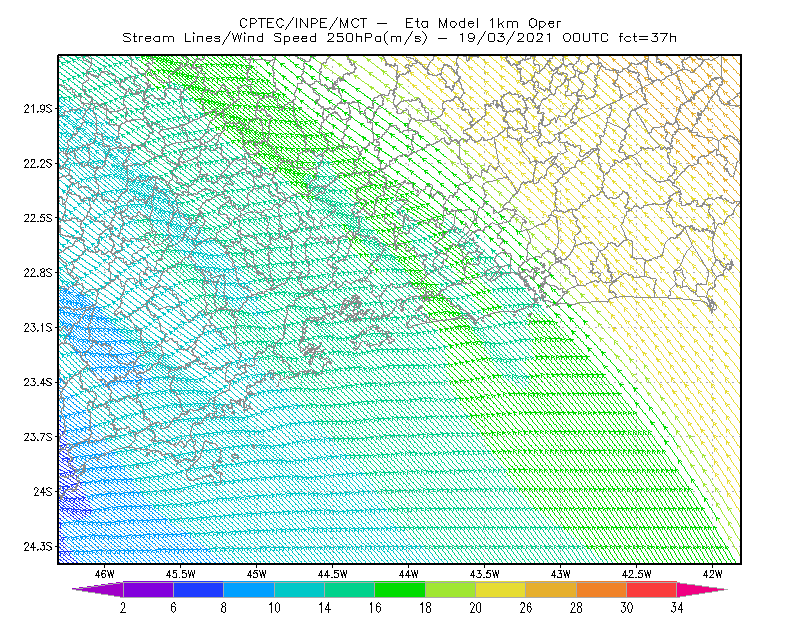Image resolution: width=800 pixels, height=618 pixels.
Task: Select the lime 18-20 legend segment
Action: click(451, 589)
